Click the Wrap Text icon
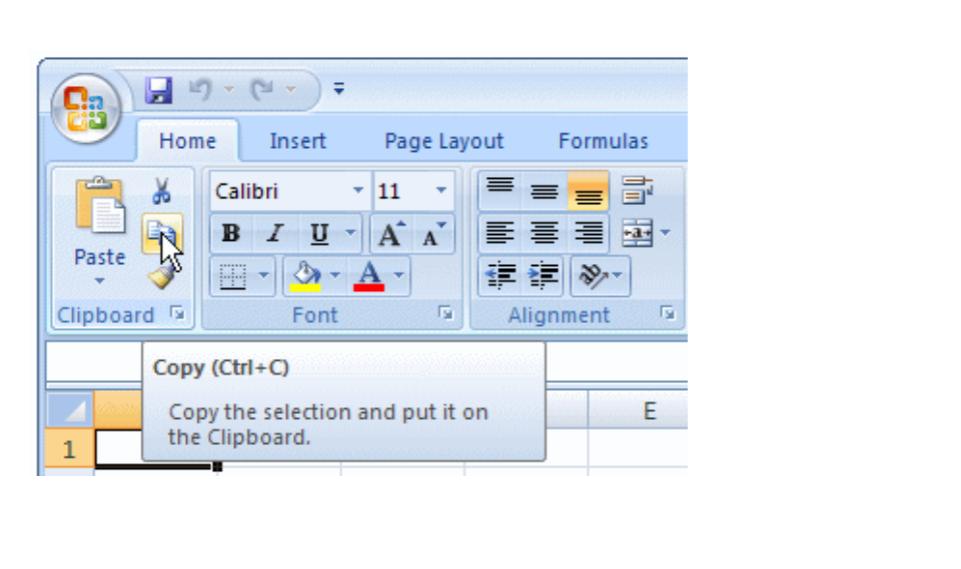This screenshot has width=961, height=569. coord(637,190)
